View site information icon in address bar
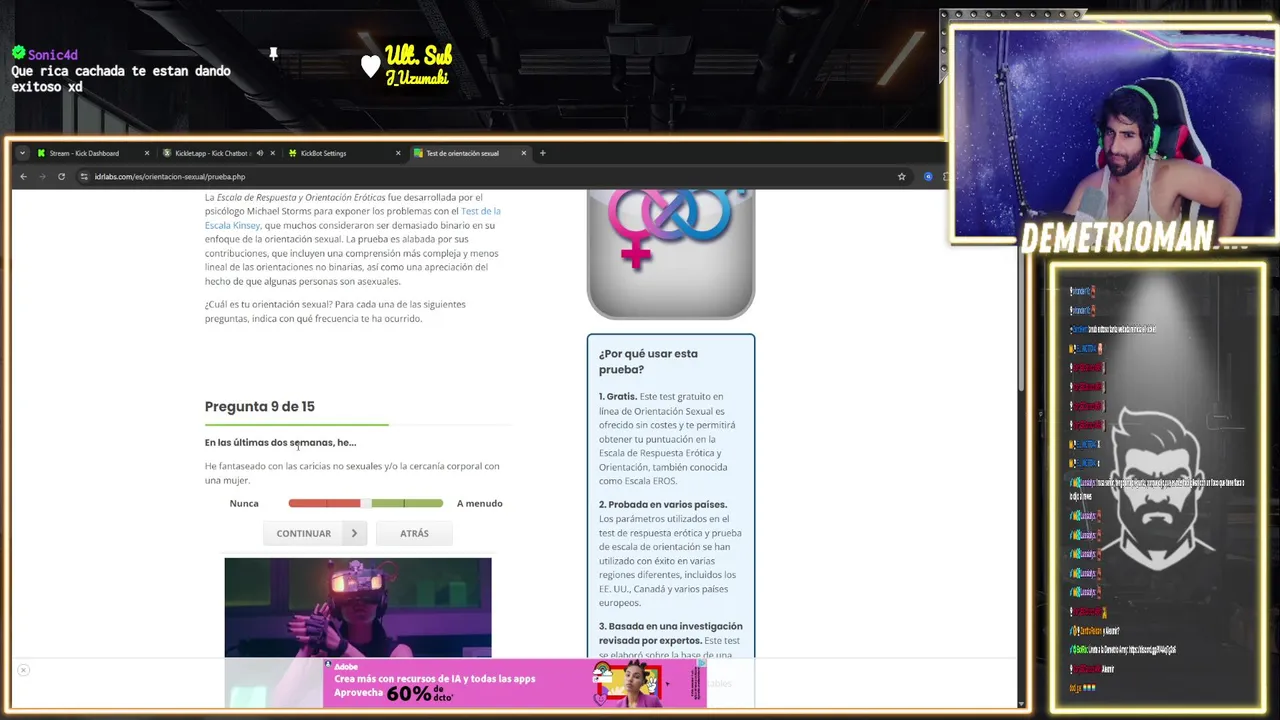This screenshot has width=1280, height=720. coord(84,176)
